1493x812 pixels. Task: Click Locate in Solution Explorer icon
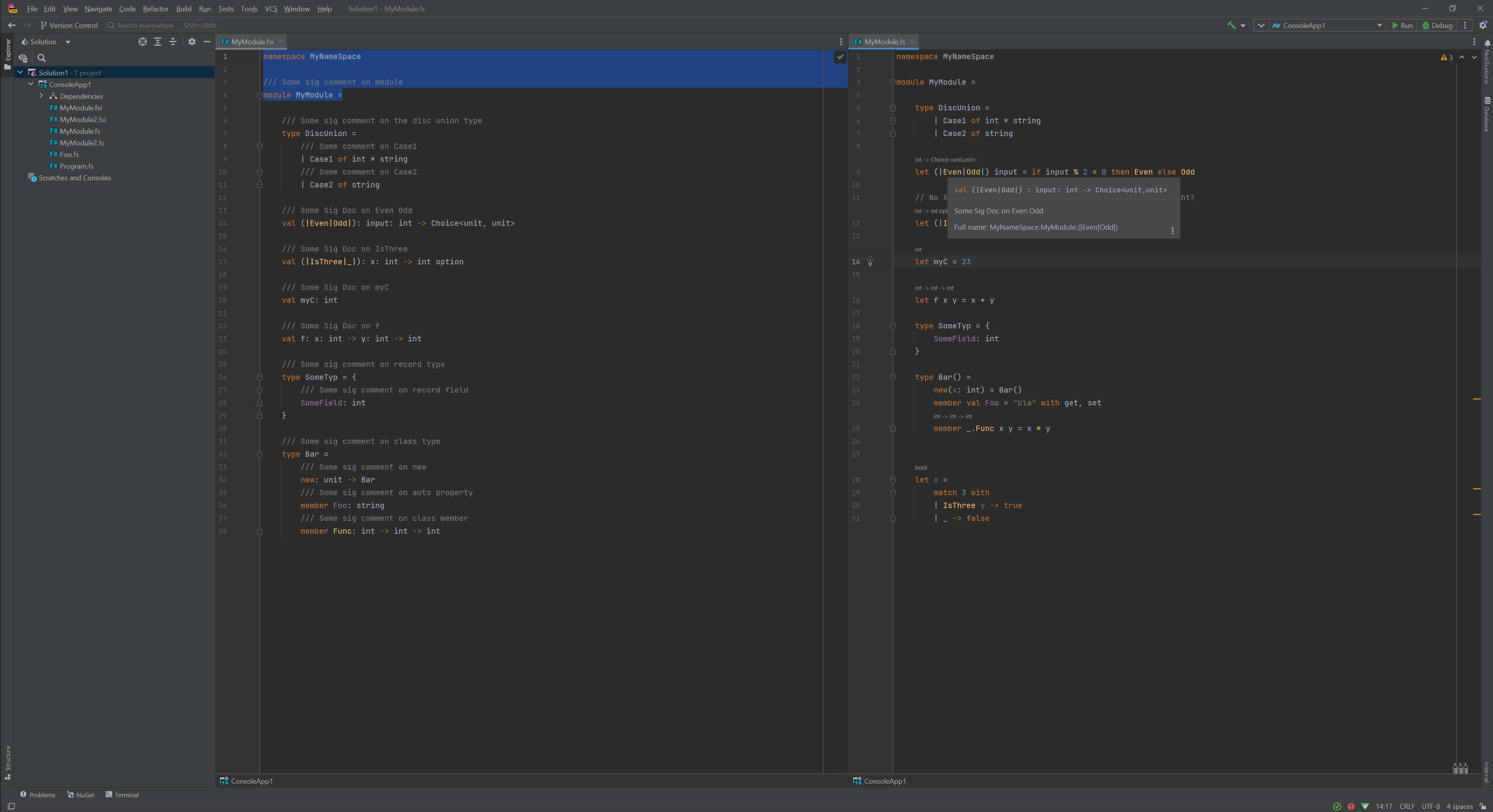(x=143, y=42)
